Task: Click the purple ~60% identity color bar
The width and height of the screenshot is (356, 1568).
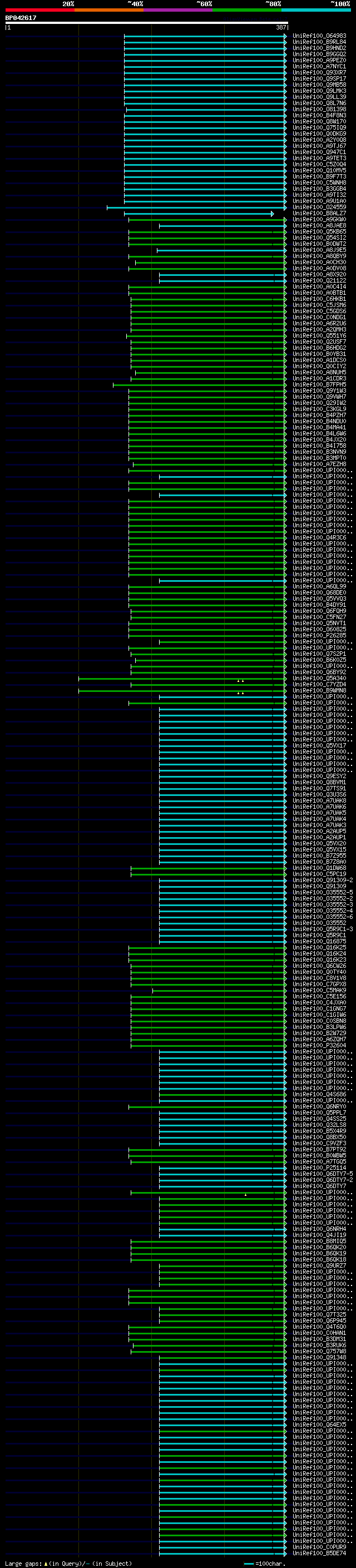Action: (x=177, y=10)
